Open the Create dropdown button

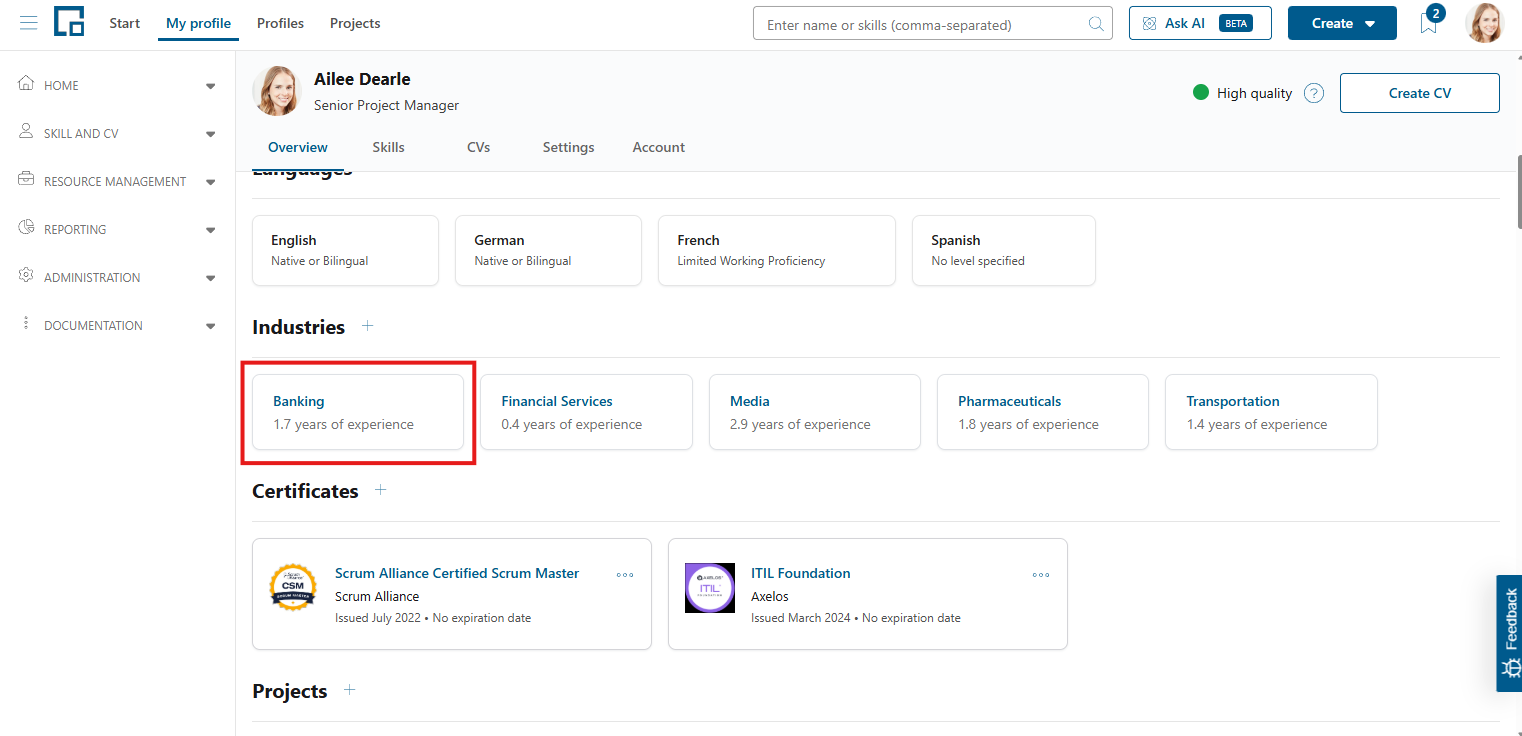point(1342,23)
